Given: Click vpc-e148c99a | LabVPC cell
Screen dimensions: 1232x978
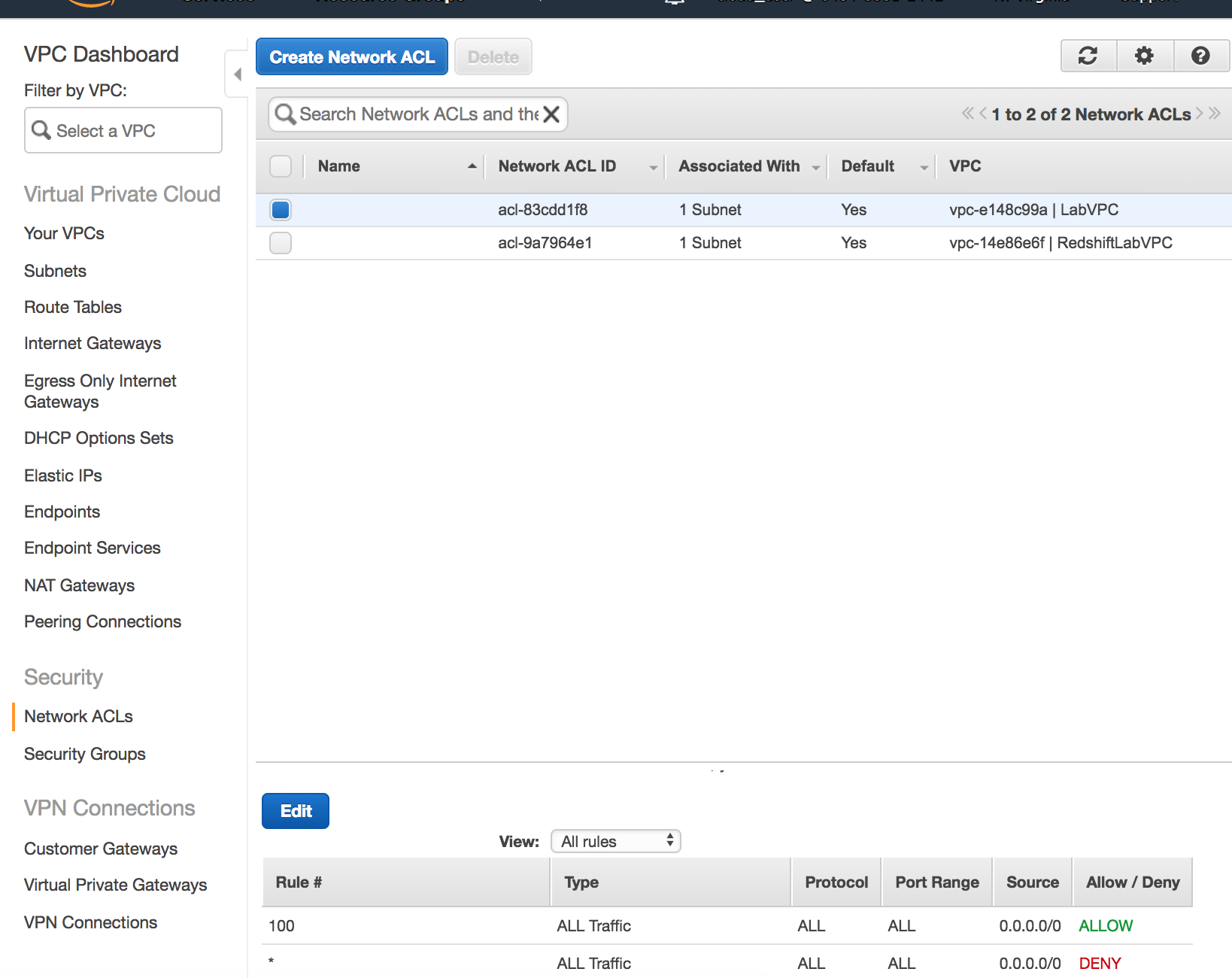Looking at the screenshot, I should point(1033,210).
